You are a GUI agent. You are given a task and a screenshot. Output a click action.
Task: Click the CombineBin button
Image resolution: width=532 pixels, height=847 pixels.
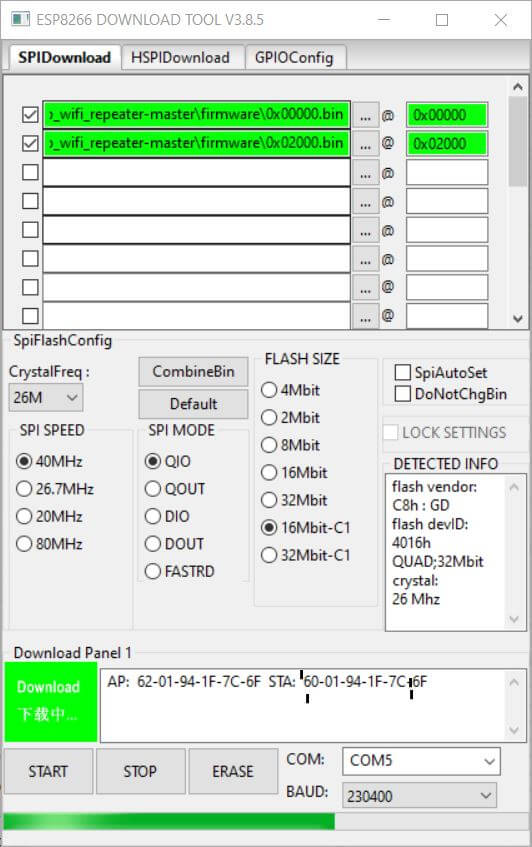tap(193, 372)
